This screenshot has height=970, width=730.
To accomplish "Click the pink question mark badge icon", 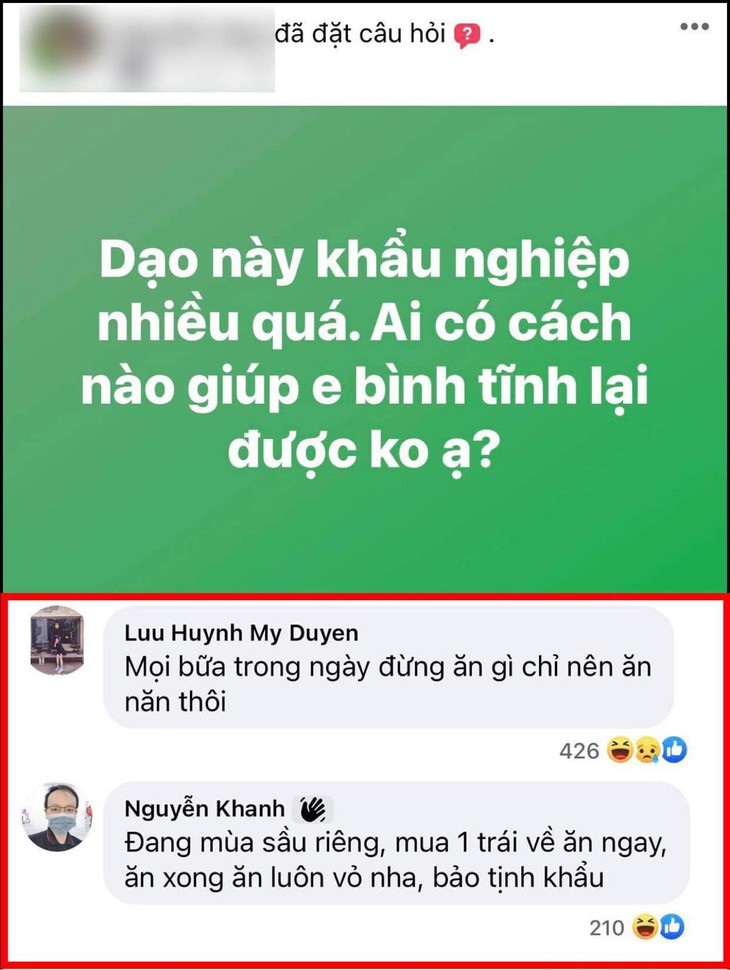I will point(467,36).
